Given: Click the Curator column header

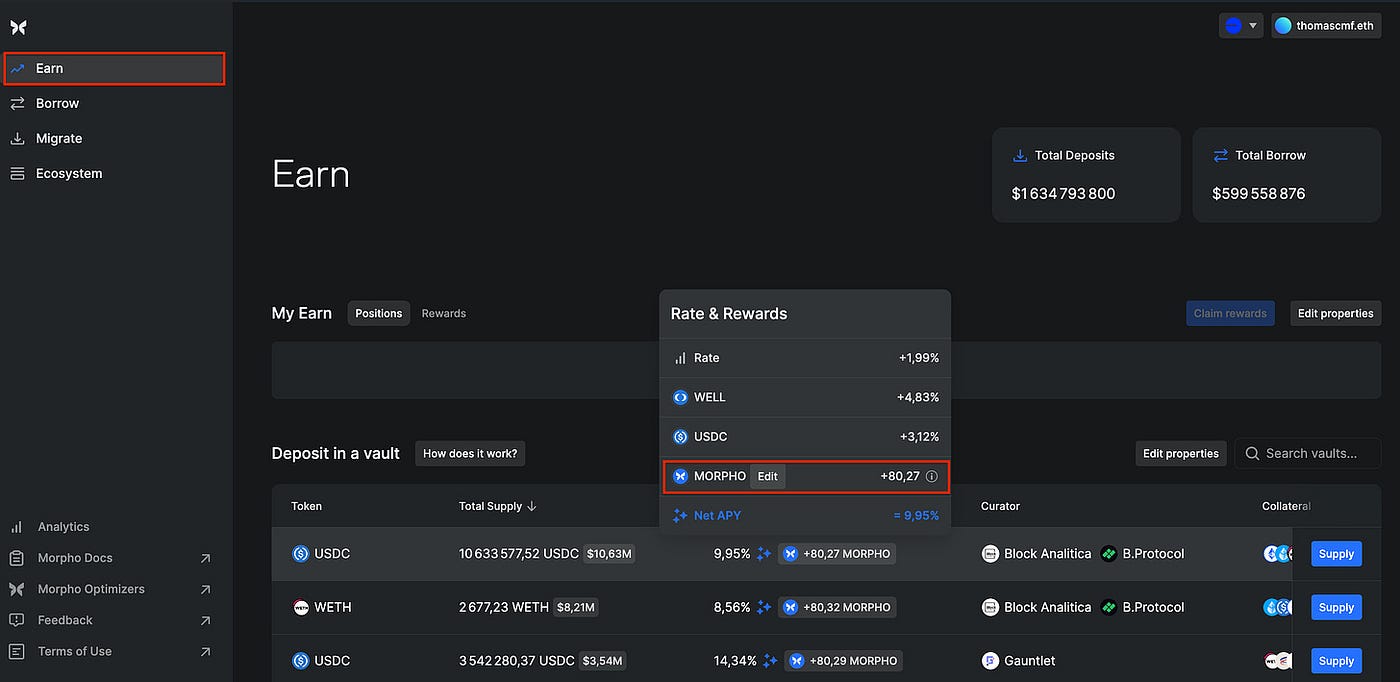Looking at the screenshot, I should pos(1001,506).
